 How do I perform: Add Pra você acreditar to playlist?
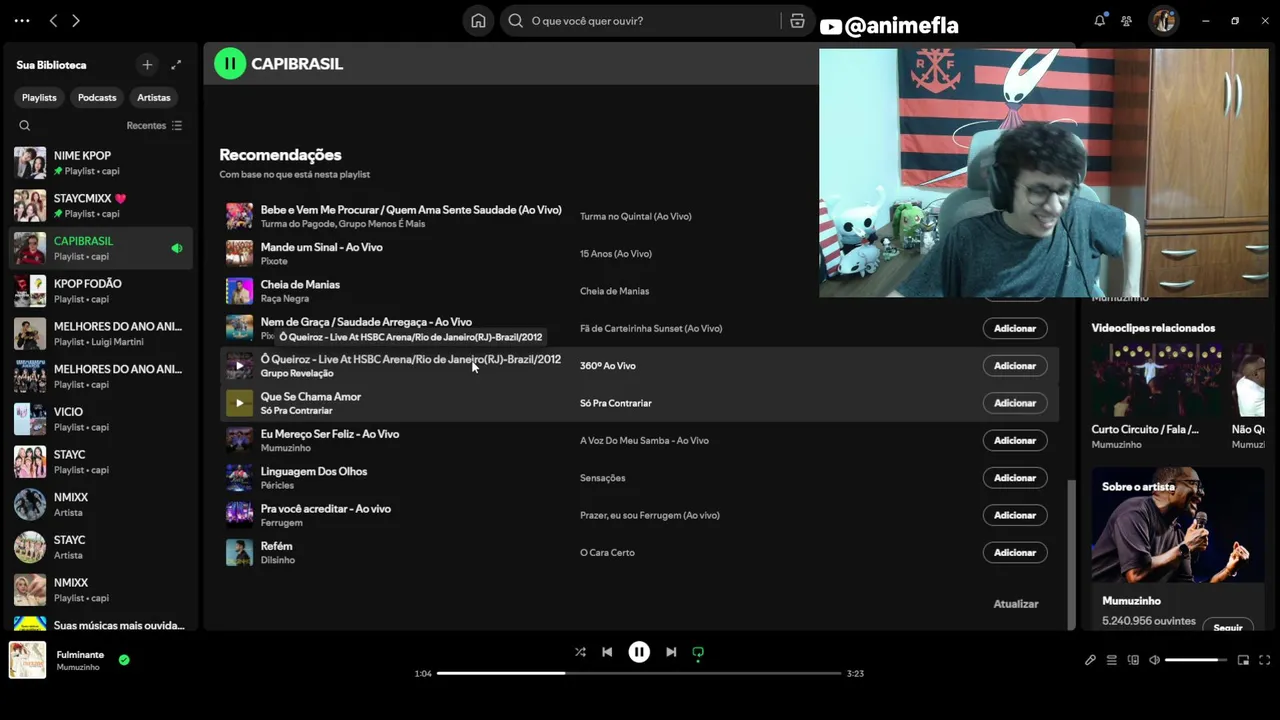click(x=1015, y=515)
